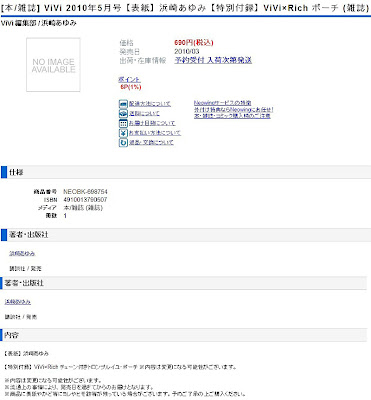Viewport: 371px width, 400px height.
Task: Click the 【特別付録】ViVi×Rich content line
Action: [120, 367]
